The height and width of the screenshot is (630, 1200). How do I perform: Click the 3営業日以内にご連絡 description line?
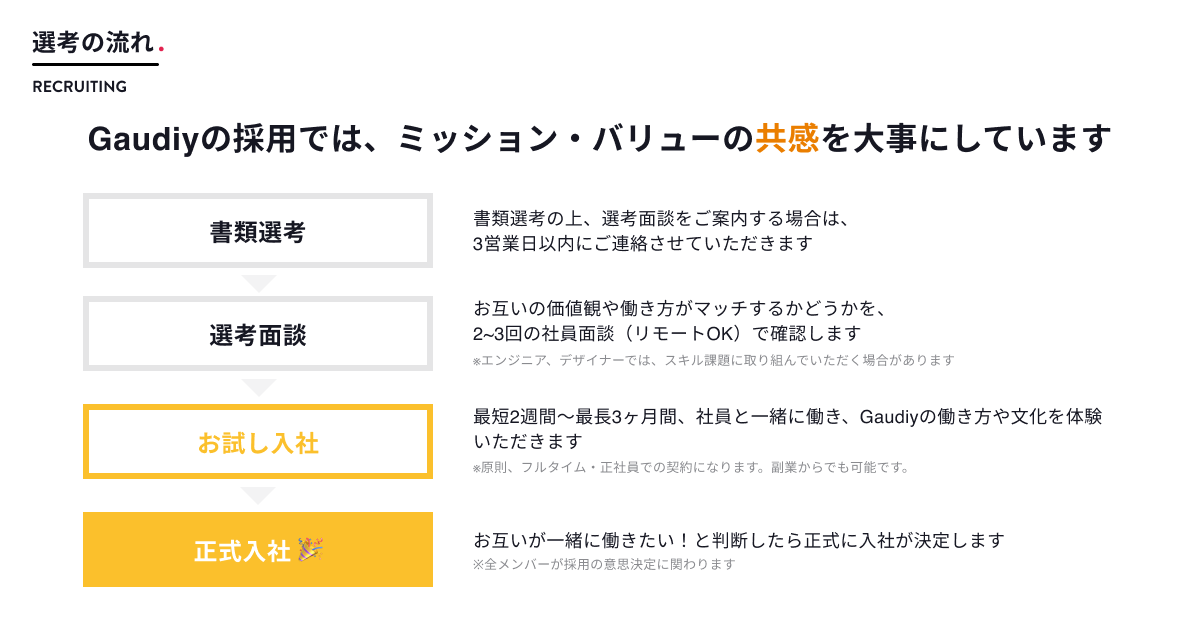643,243
